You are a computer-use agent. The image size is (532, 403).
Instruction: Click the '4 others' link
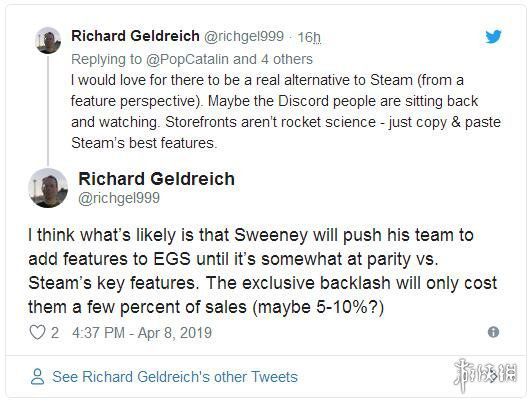pos(287,59)
